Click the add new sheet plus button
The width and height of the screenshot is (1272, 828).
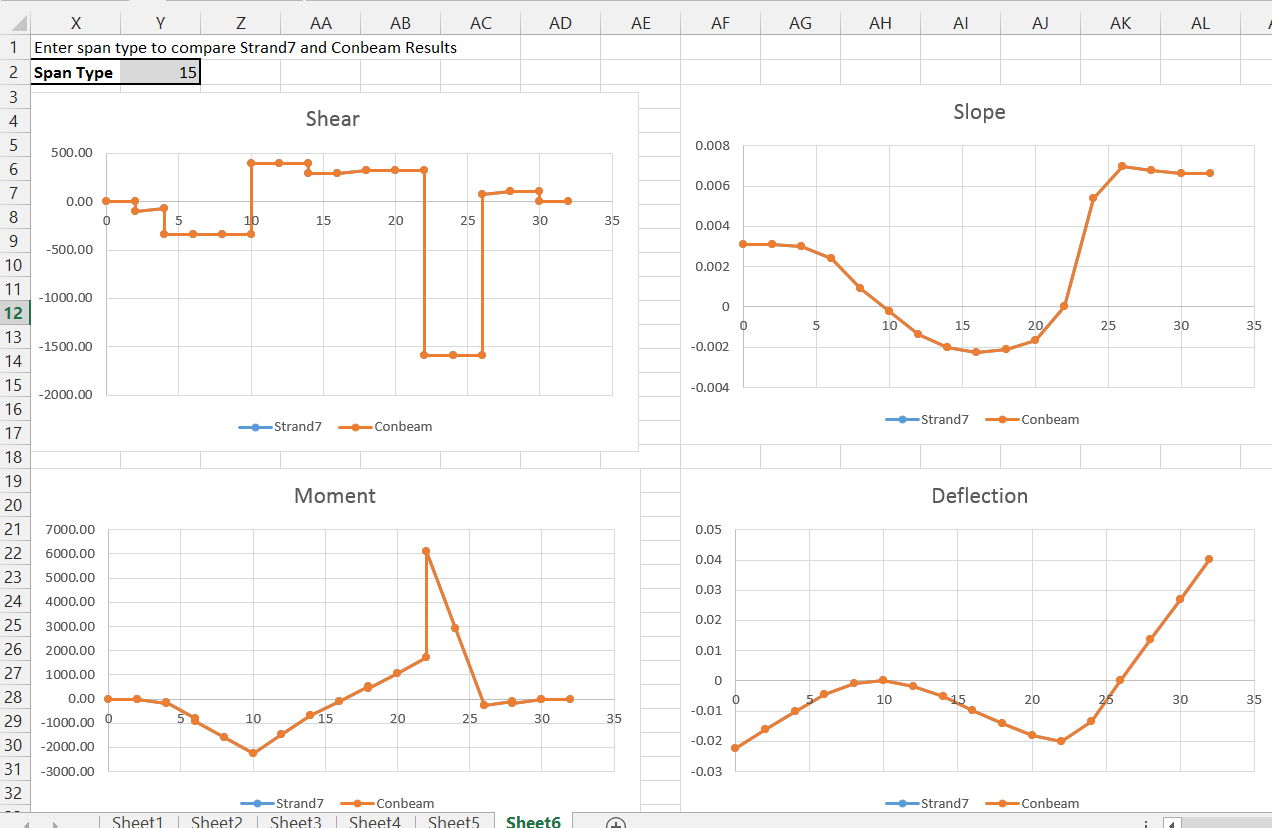click(x=616, y=823)
